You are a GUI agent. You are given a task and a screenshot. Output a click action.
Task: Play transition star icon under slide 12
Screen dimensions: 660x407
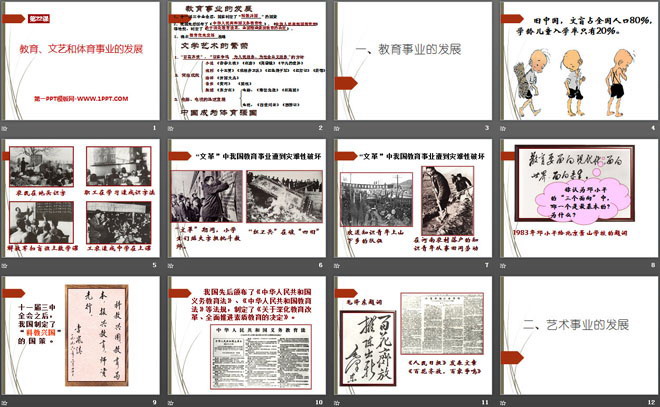pyautogui.click(x=503, y=403)
